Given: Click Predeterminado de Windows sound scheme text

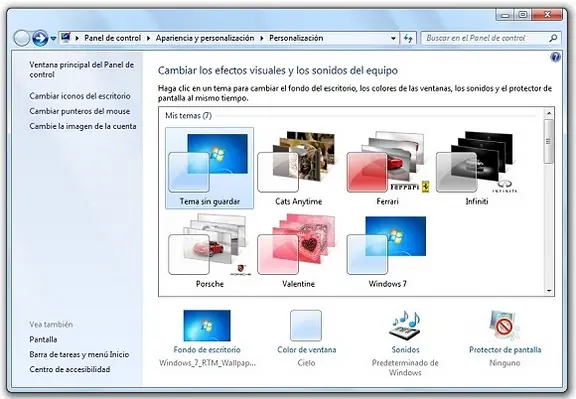Looking at the screenshot, I should pyautogui.click(x=405, y=368).
